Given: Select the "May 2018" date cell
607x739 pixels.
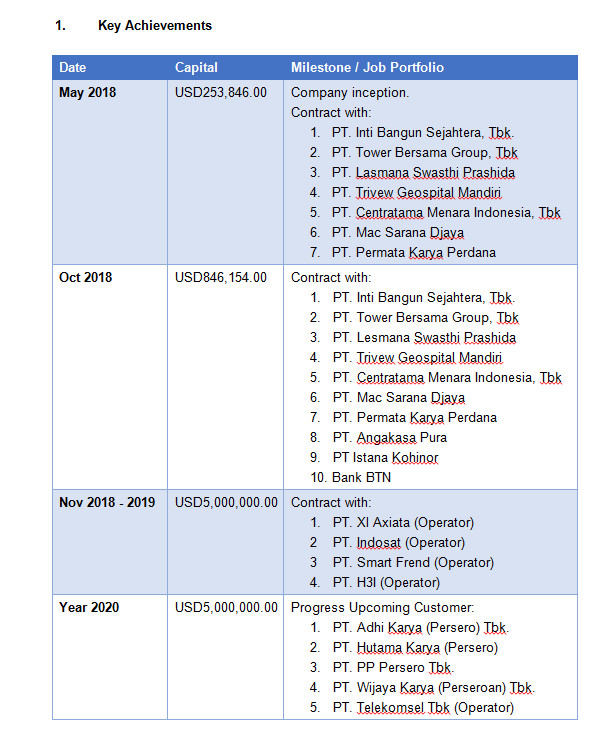Looking at the screenshot, I should click(x=87, y=93).
